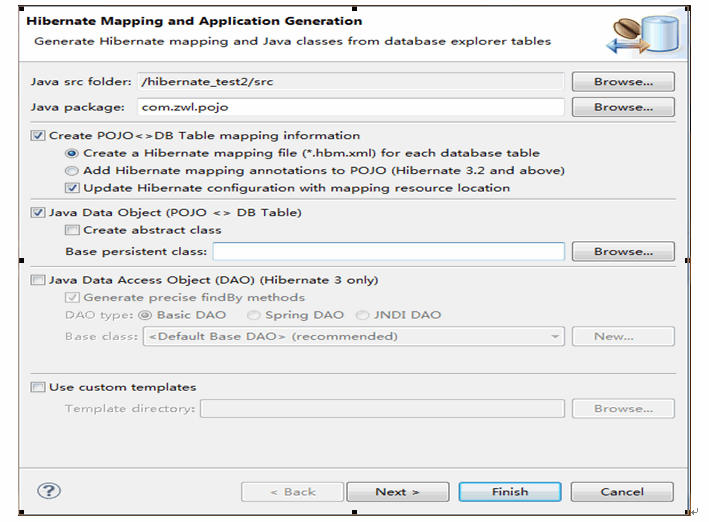
Task: Cancel the Hibernate mapping wizard
Action: click(x=622, y=492)
